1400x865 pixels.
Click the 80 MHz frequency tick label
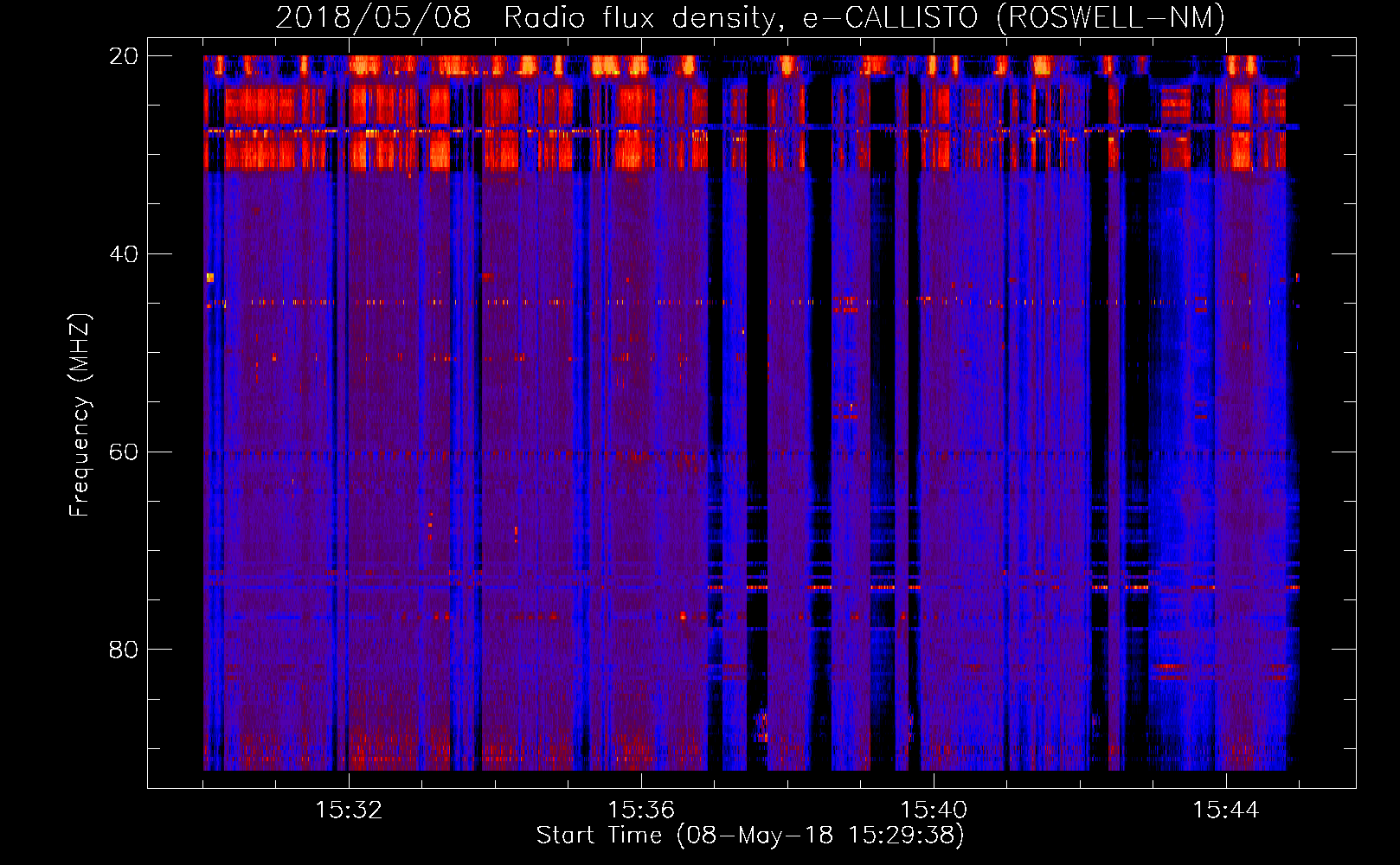click(x=124, y=650)
